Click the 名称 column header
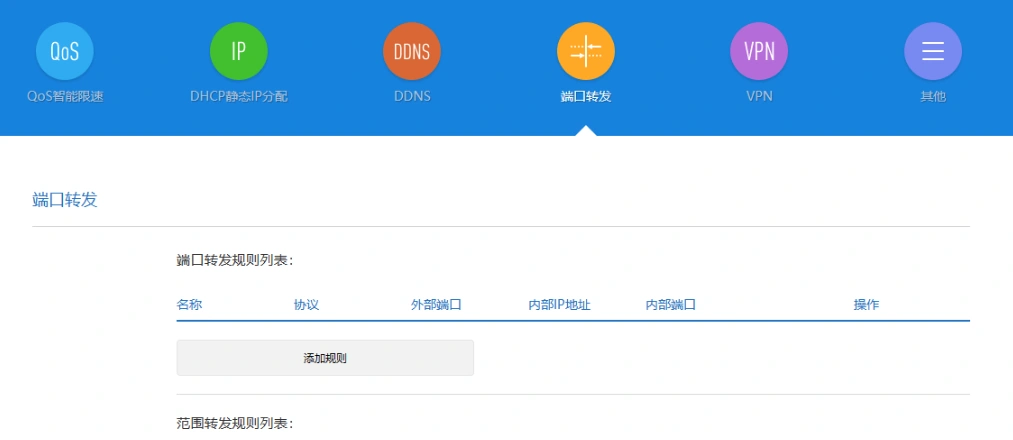This screenshot has height=440, width=1013. tap(190, 304)
